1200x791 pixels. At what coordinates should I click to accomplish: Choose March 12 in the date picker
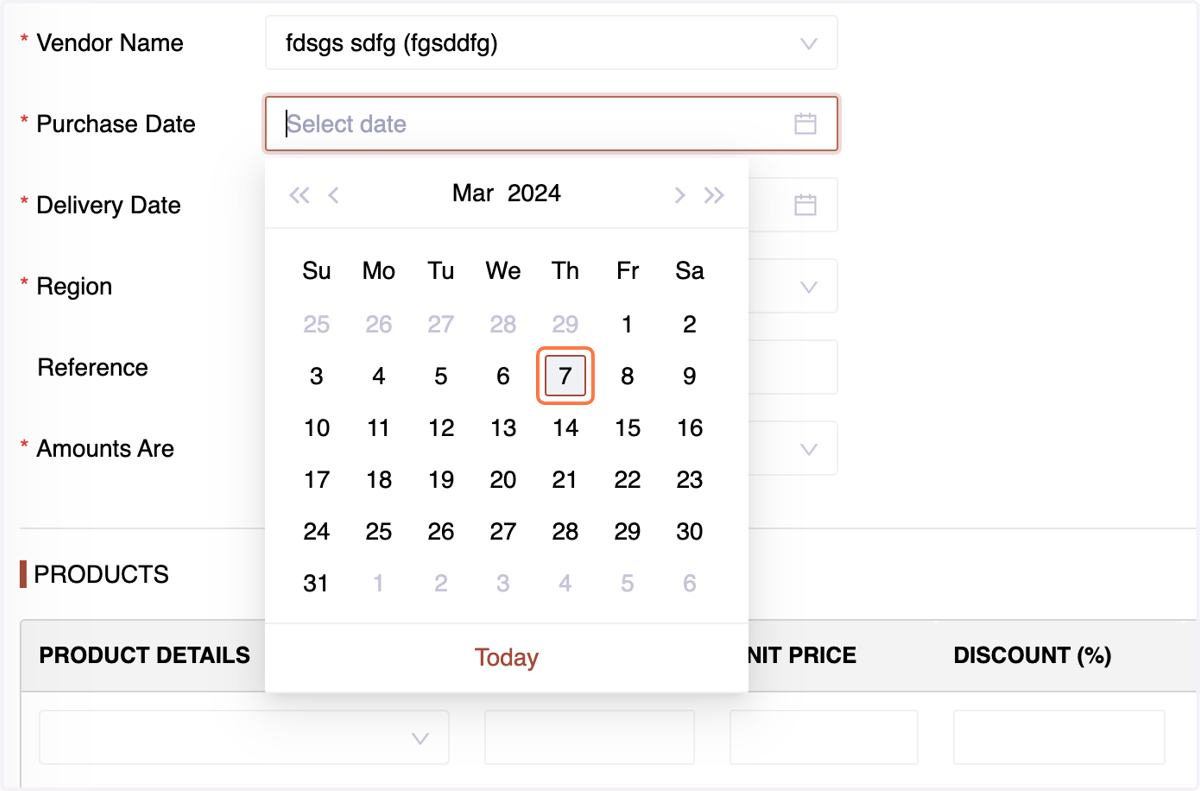[x=441, y=428]
